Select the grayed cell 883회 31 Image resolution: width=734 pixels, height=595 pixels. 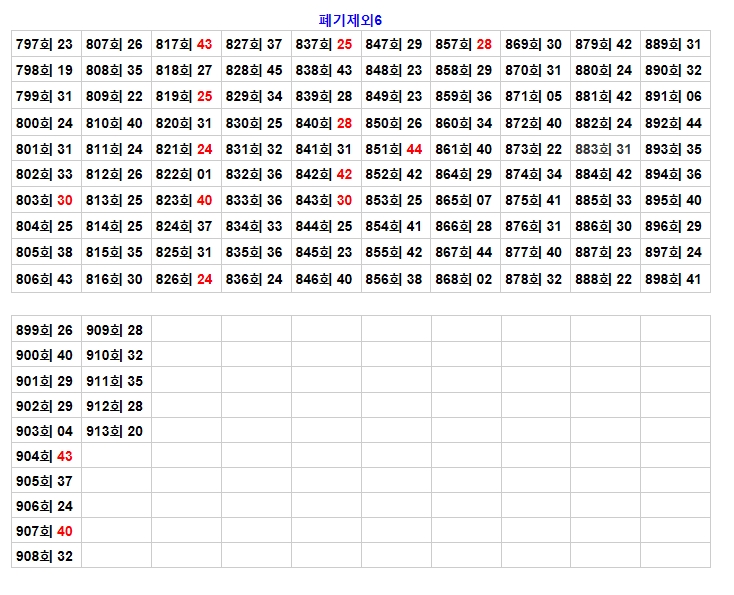click(x=604, y=149)
